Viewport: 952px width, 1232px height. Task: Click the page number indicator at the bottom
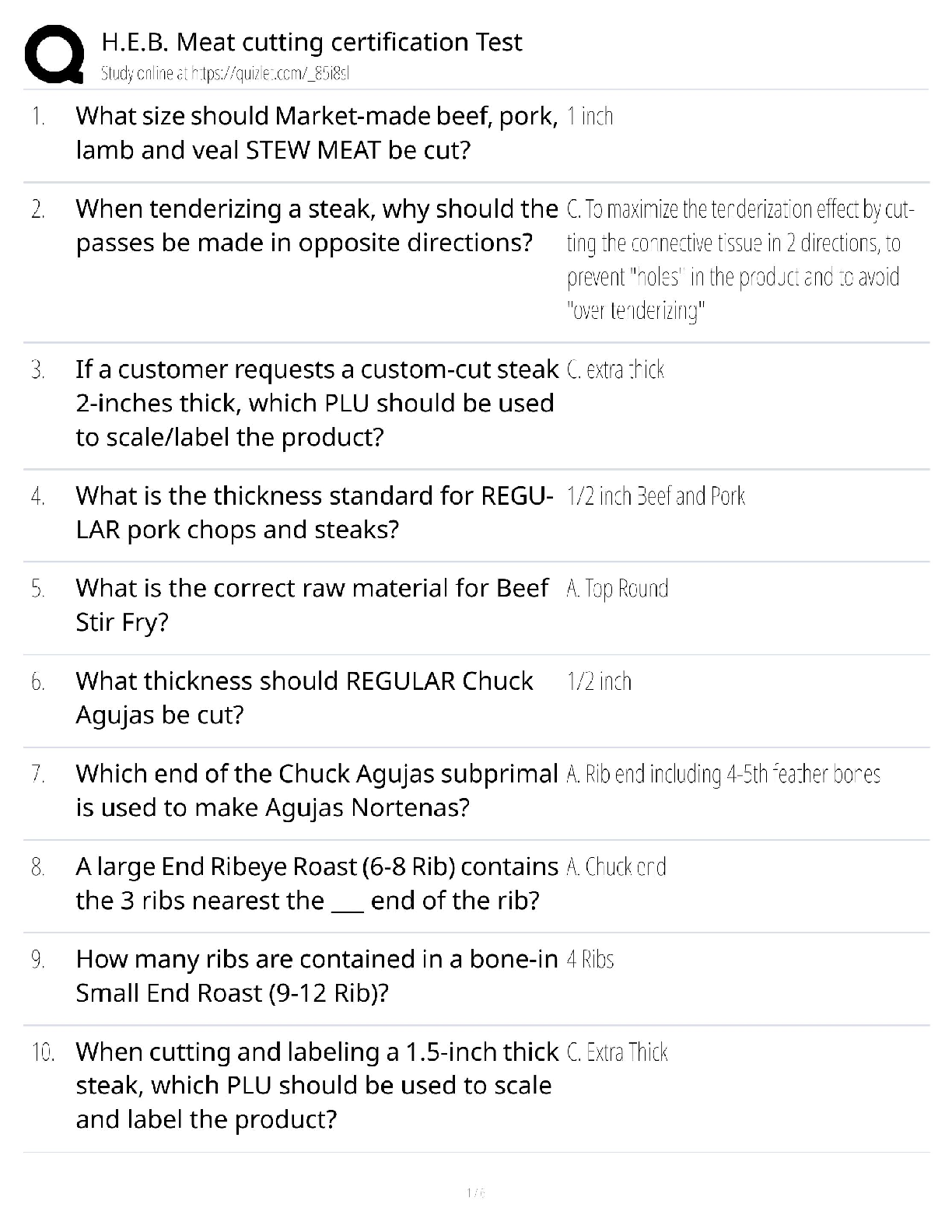(x=476, y=1192)
